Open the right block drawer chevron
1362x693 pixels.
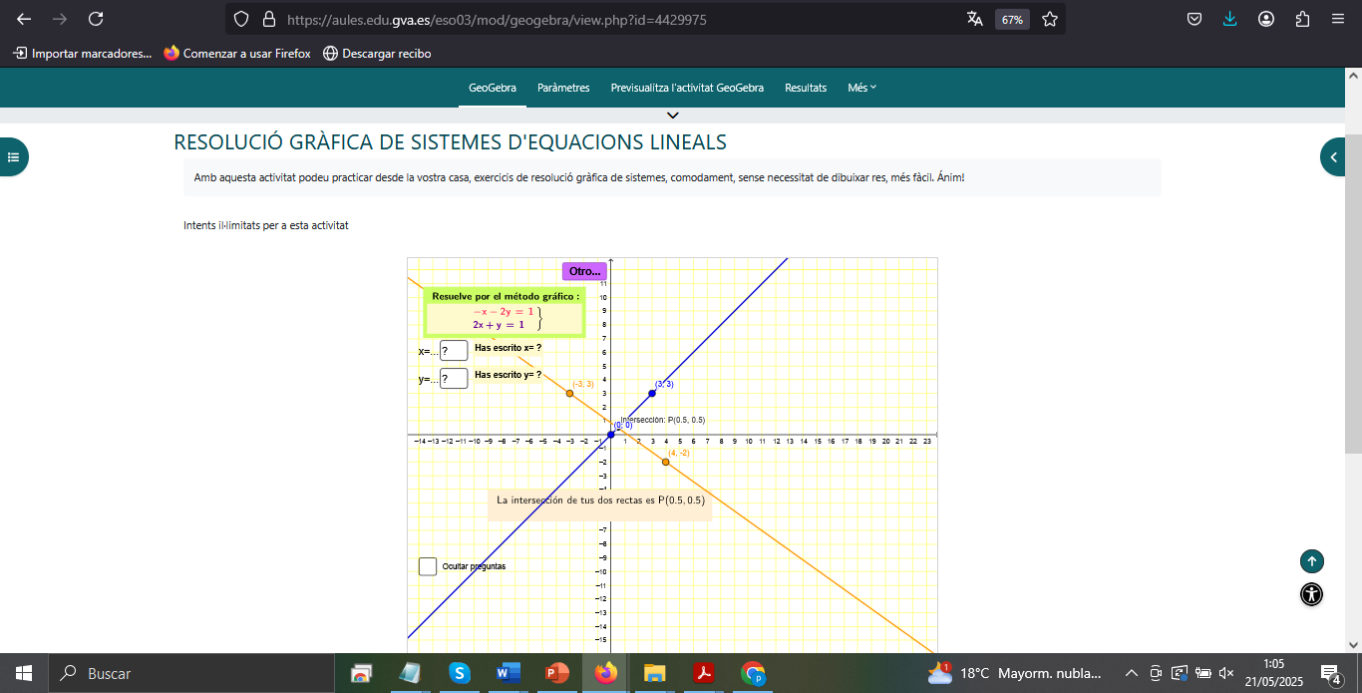pos(1335,157)
